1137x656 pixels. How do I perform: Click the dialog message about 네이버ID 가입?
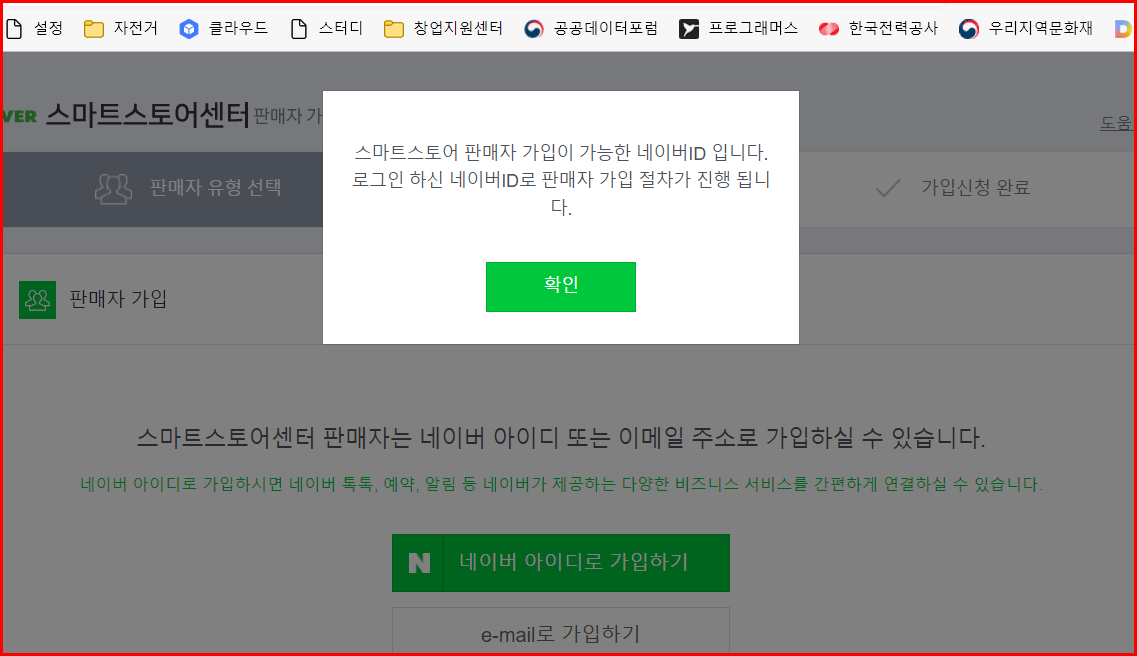[561, 180]
